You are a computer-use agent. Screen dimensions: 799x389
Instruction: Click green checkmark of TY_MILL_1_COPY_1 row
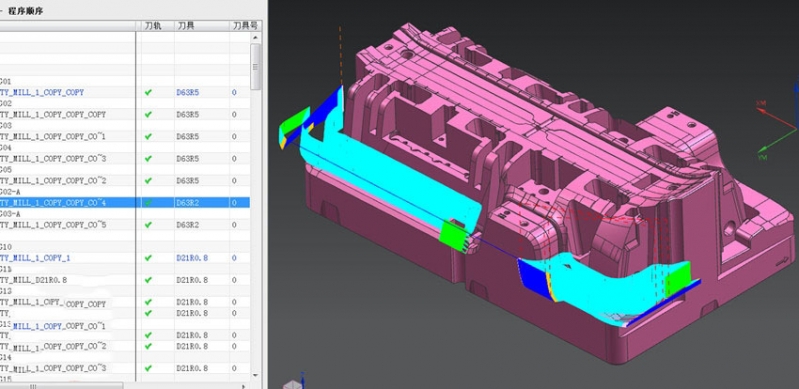148,258
